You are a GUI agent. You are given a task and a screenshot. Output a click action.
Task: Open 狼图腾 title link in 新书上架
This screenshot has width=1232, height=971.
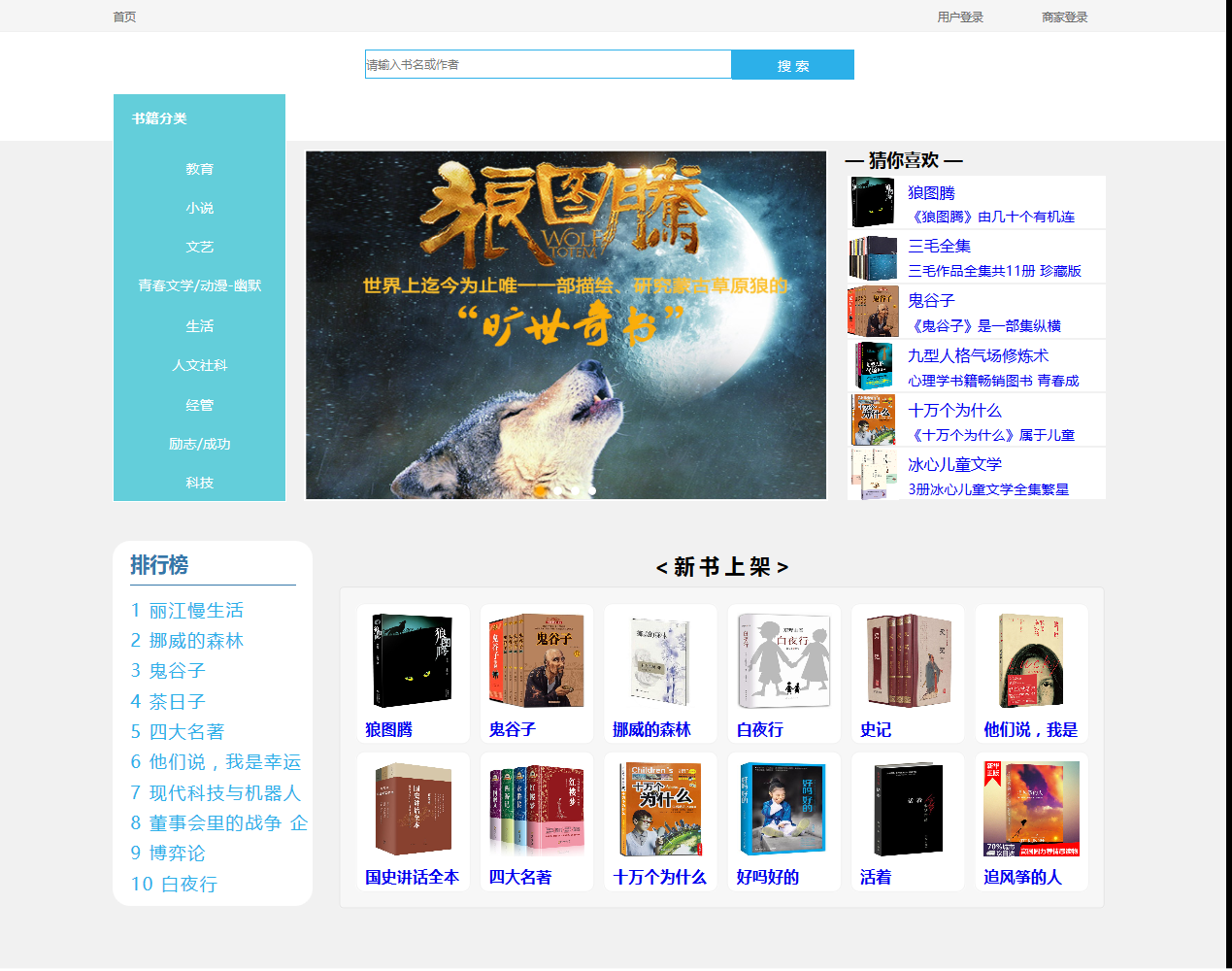click(388, 729)
